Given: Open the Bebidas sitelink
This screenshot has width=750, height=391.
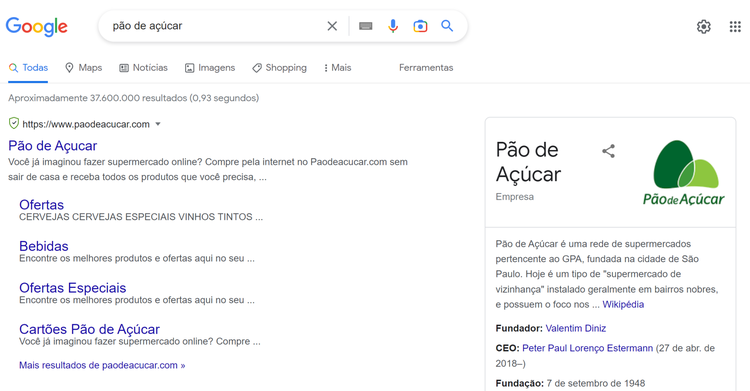Looking at the screenshot, I should click(44, 246).
